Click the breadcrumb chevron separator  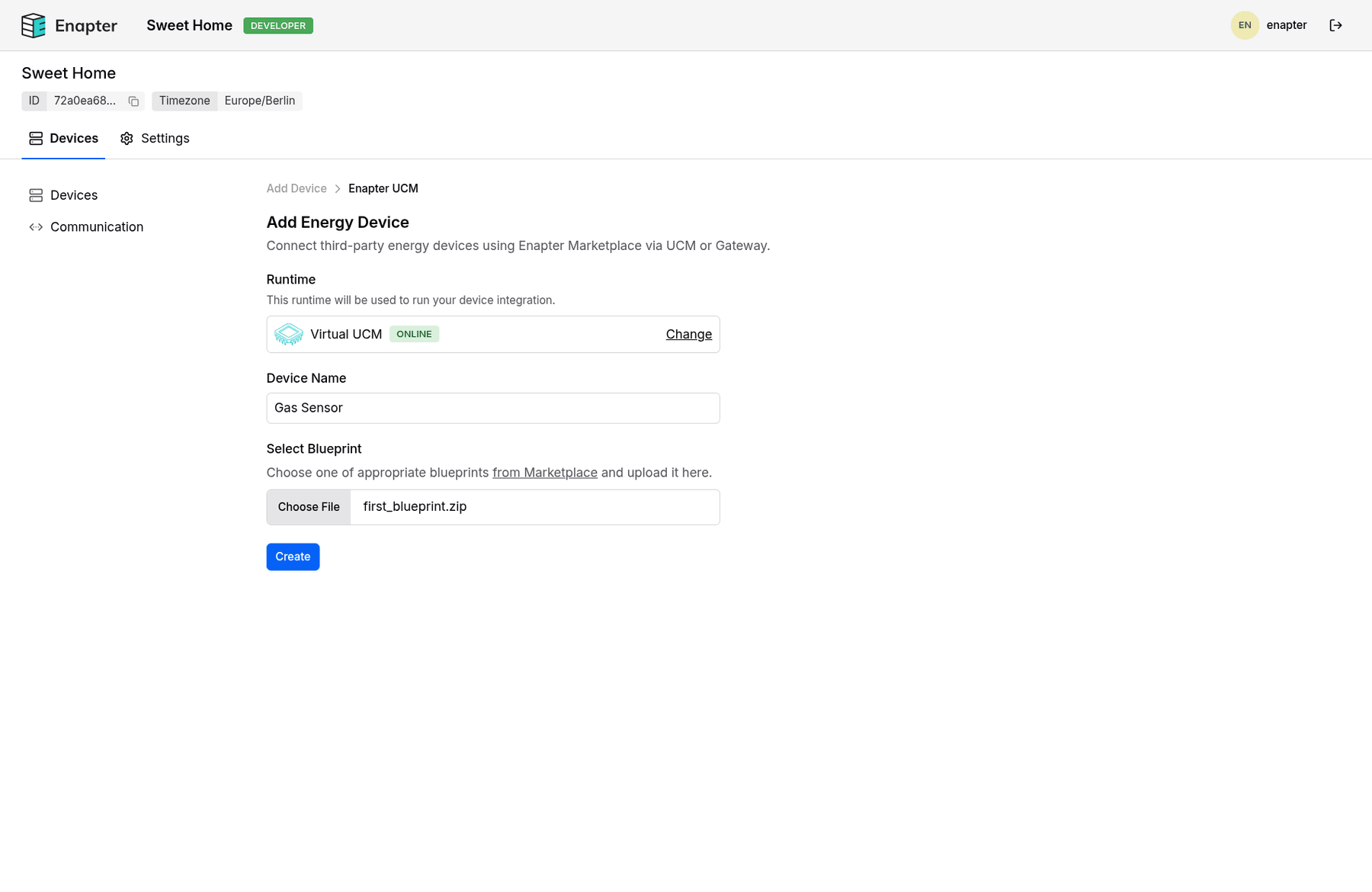pyautogui.click(x=337, y=188)
